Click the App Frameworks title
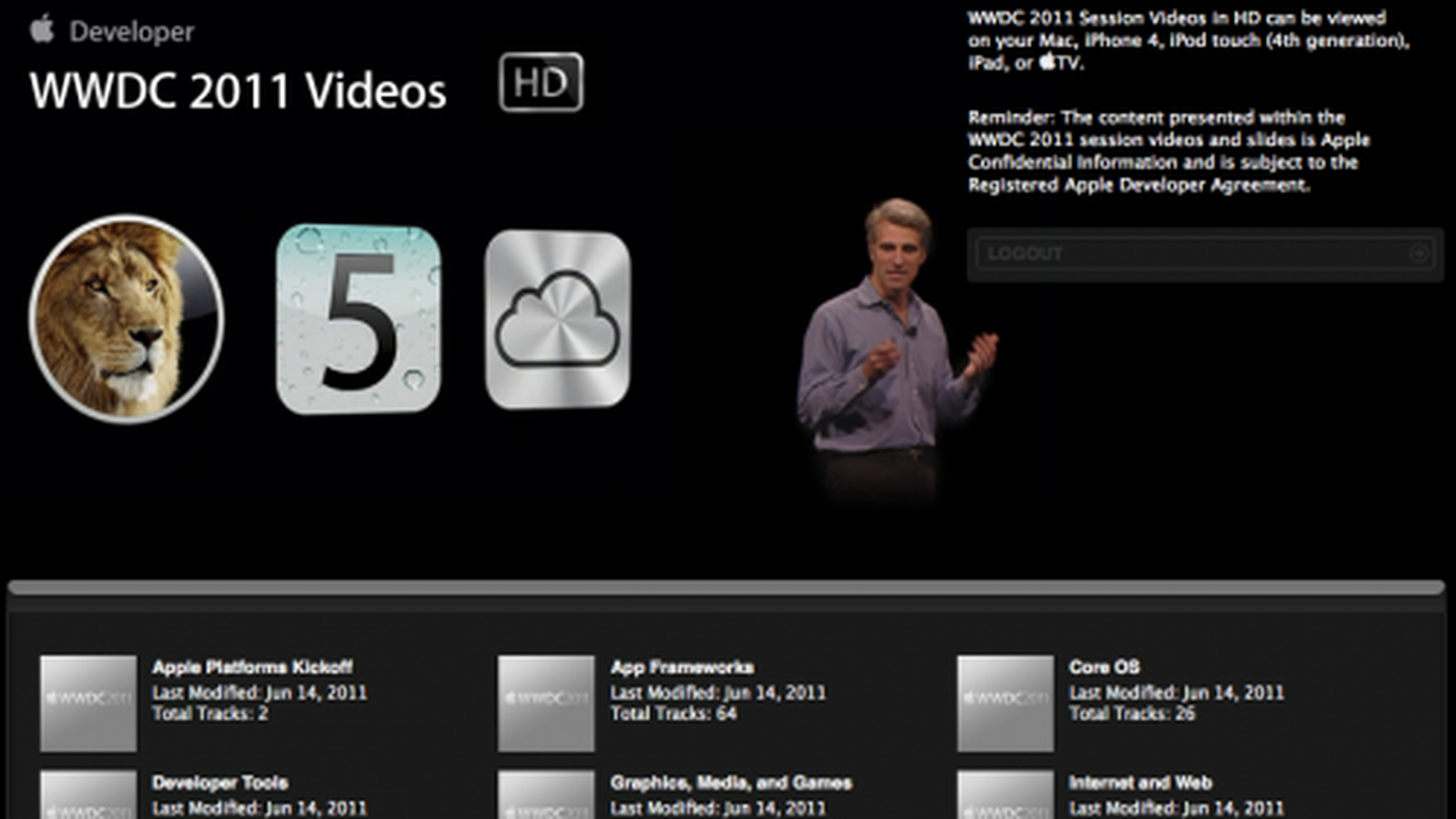This screenshot has width=1456, height=819. [x=682, y=667]
